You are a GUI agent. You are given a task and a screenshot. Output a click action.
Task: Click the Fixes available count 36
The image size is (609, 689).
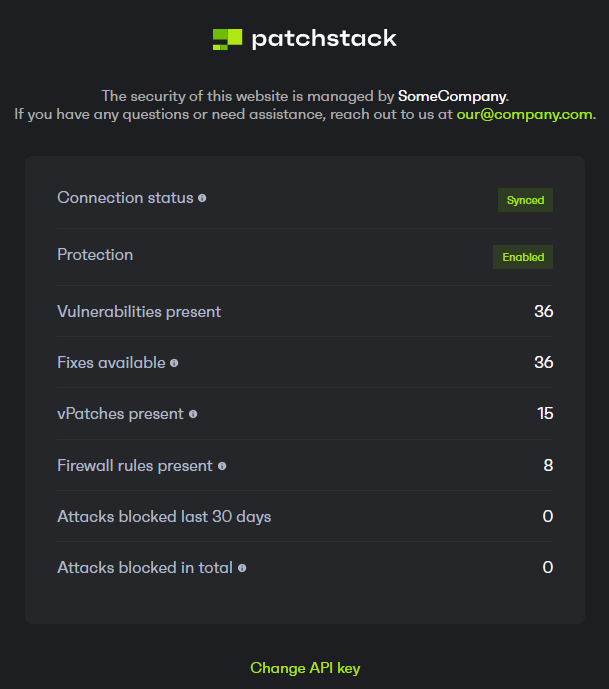543,362
